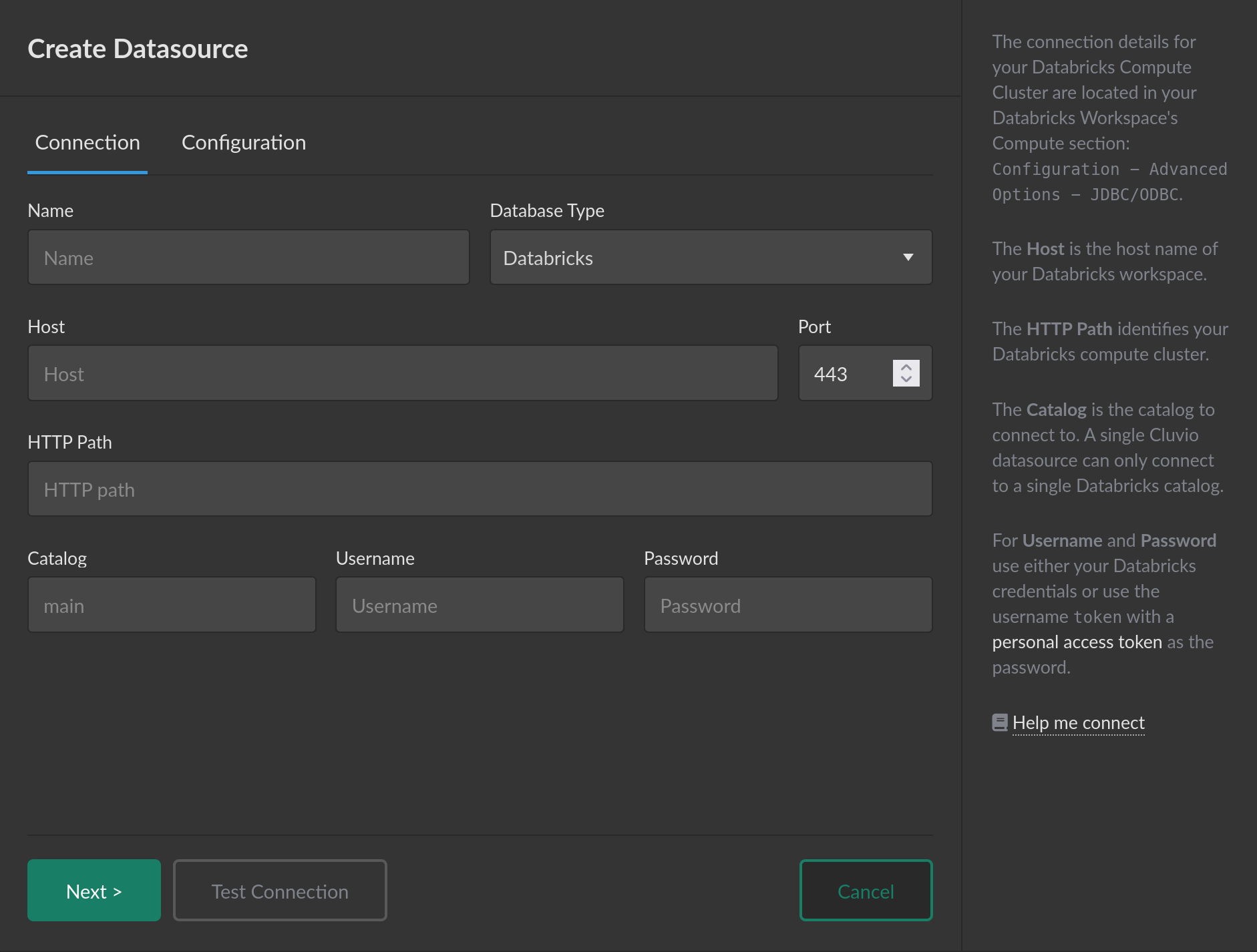Click the Username input field
Viewport: 1257px width, 952px height.
[x=480, y=605]
